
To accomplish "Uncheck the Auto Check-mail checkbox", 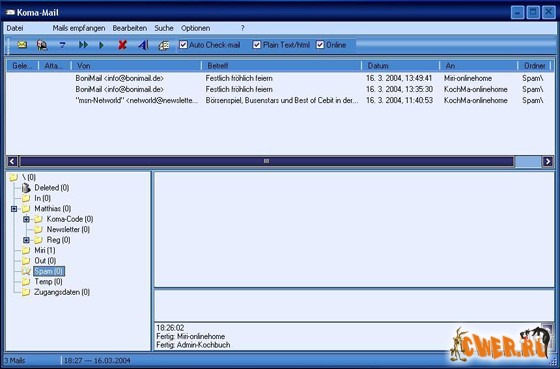I will 183,45.
